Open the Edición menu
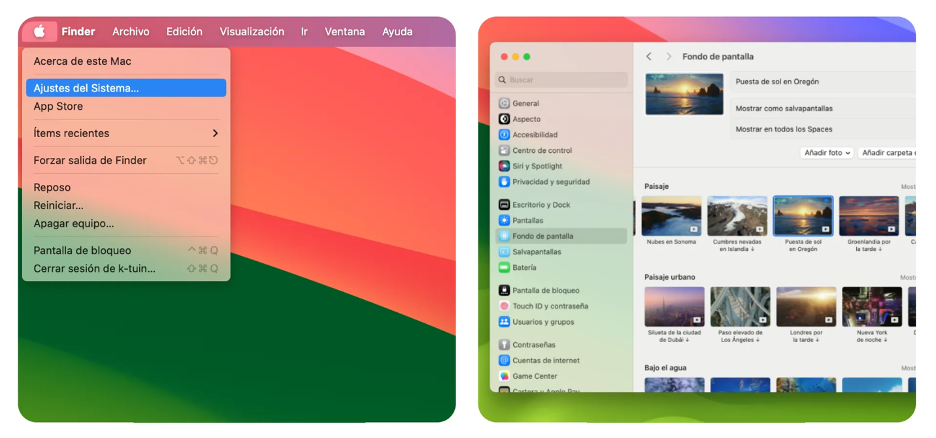 tap(184, 32)
